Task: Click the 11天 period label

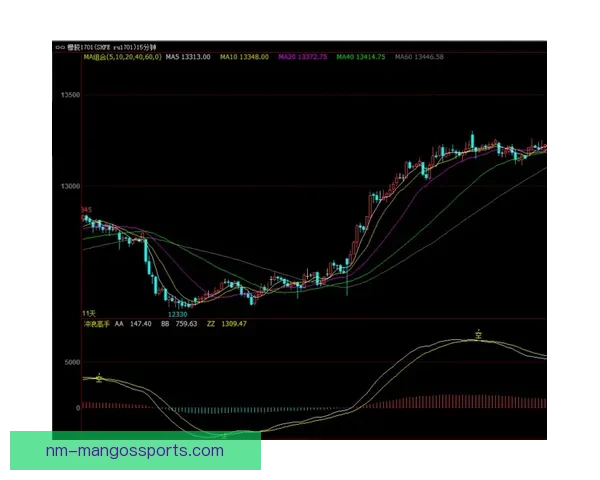Action: 88,314
